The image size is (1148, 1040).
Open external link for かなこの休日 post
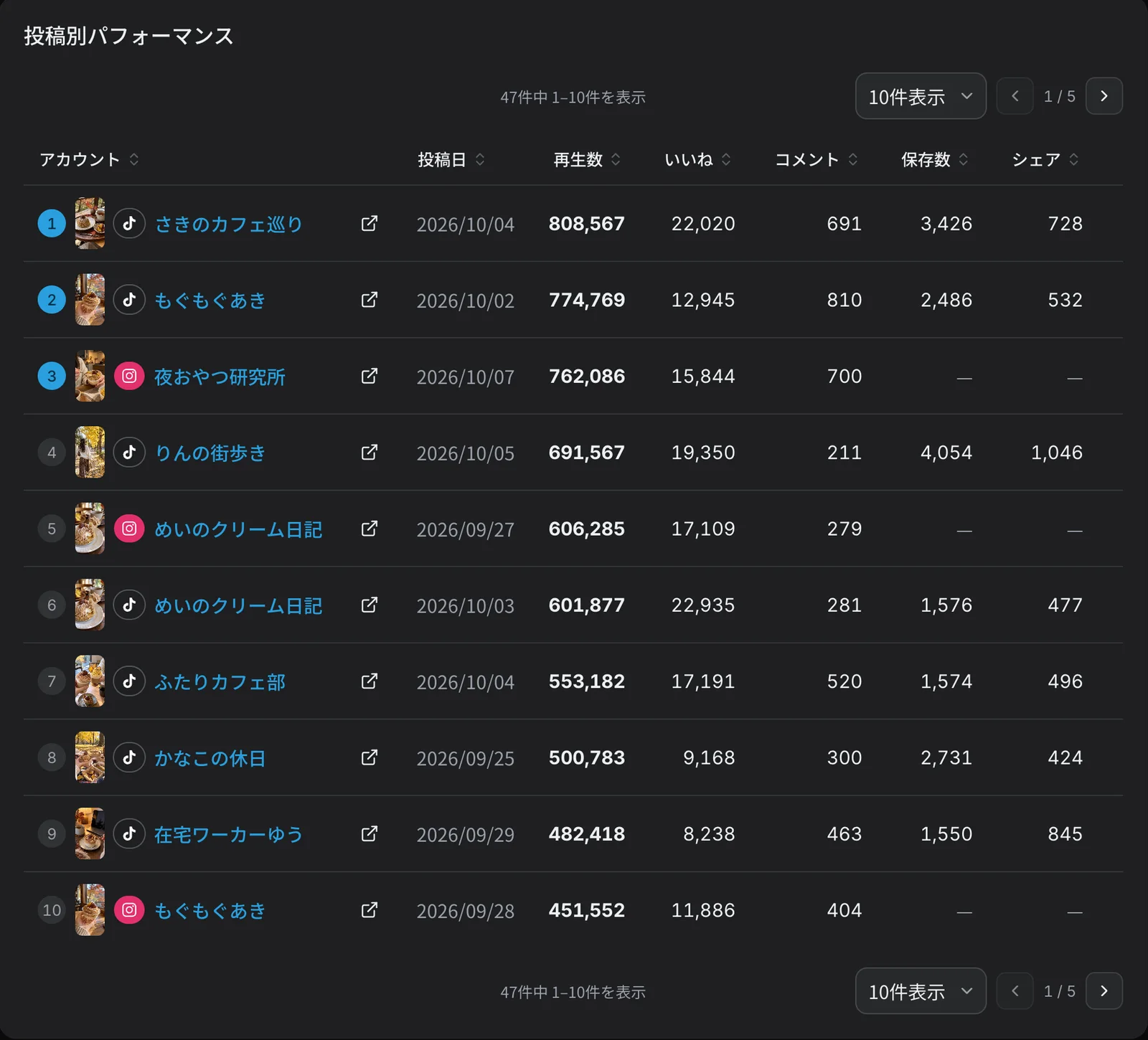click(x=370, y=757)
